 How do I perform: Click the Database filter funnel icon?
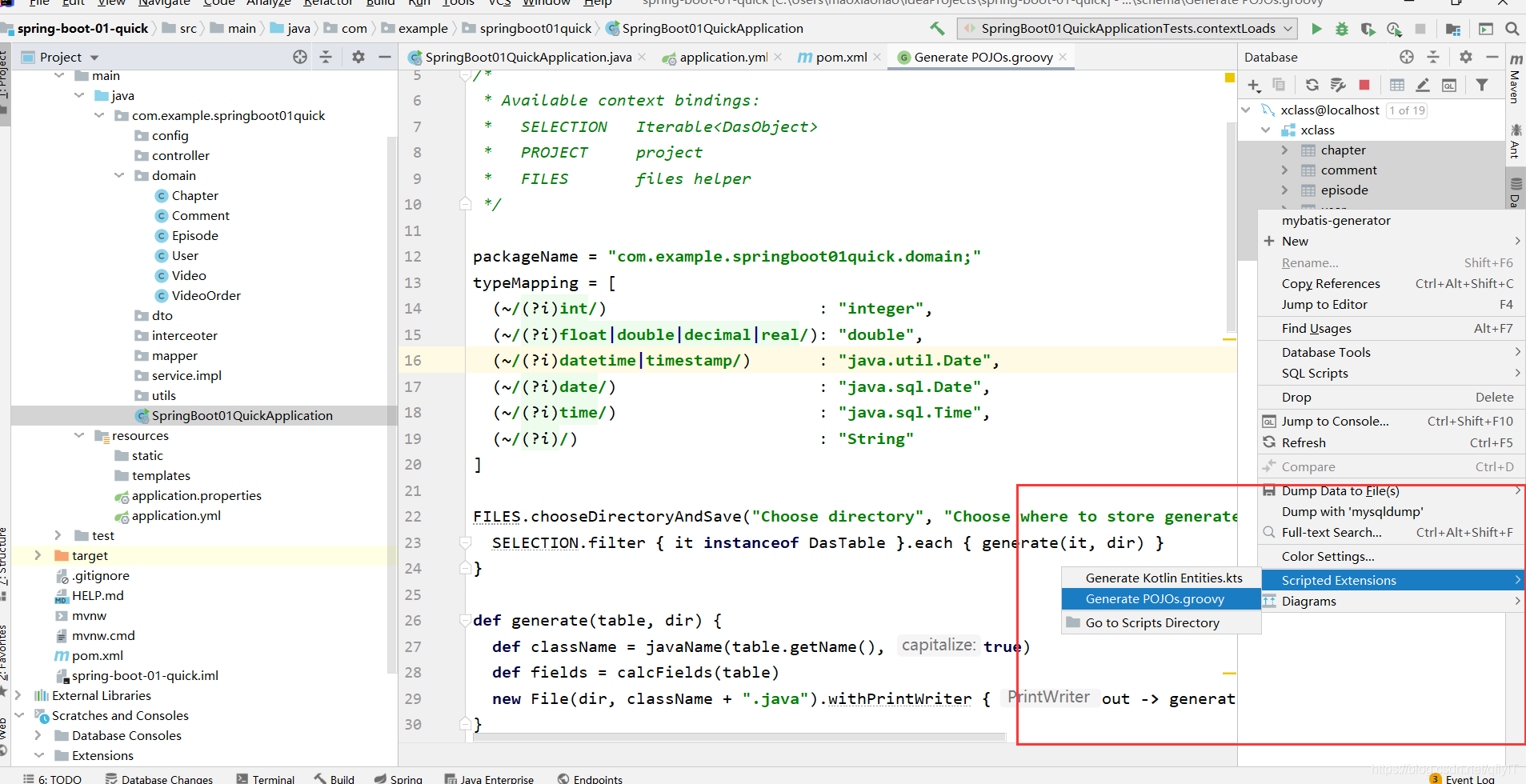click(1482, 85)
